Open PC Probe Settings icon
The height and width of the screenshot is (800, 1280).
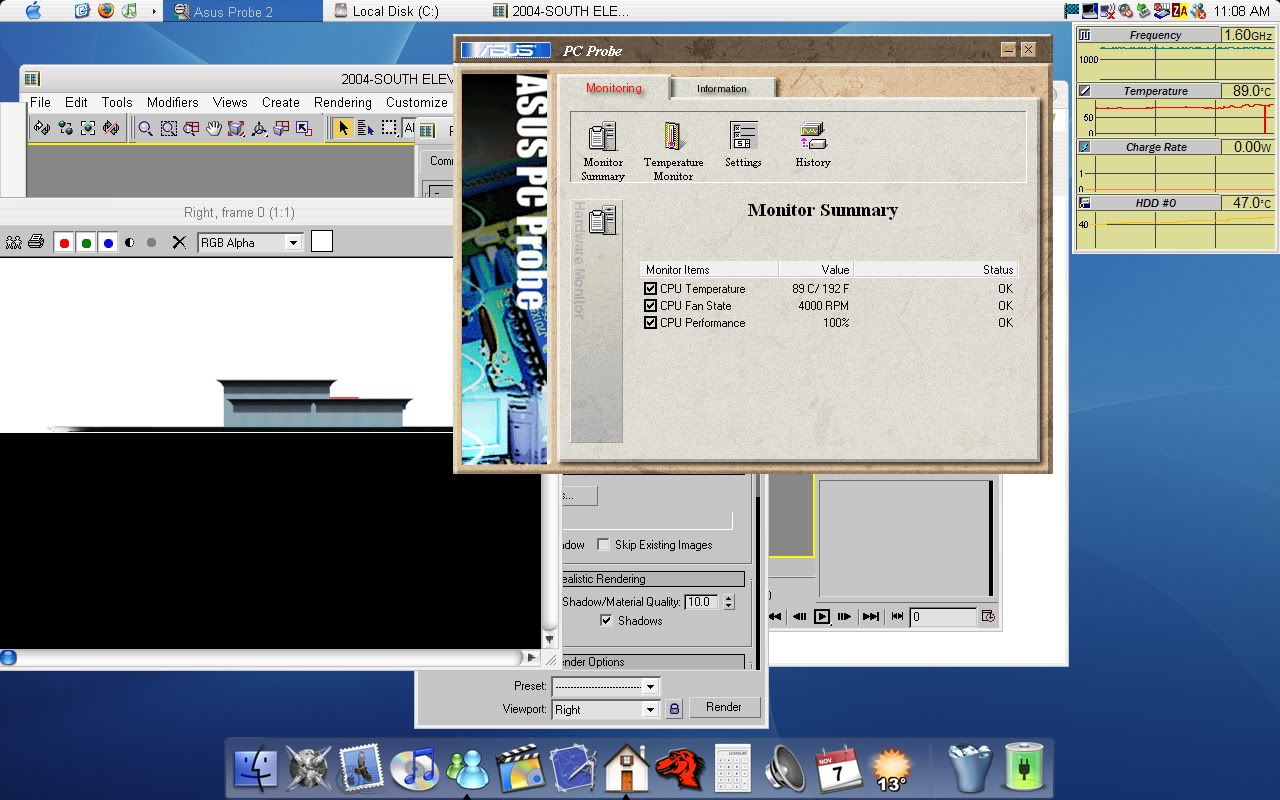click(x=743, y=145)
